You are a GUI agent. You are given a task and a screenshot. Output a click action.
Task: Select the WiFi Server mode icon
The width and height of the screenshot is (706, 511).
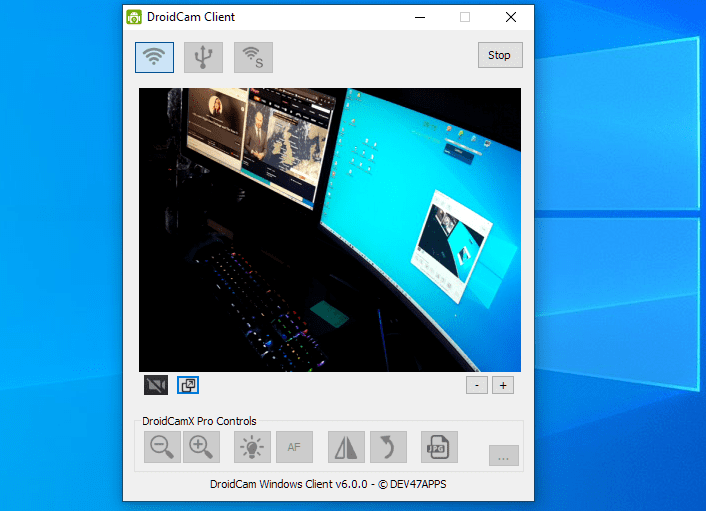click(253, 57)
